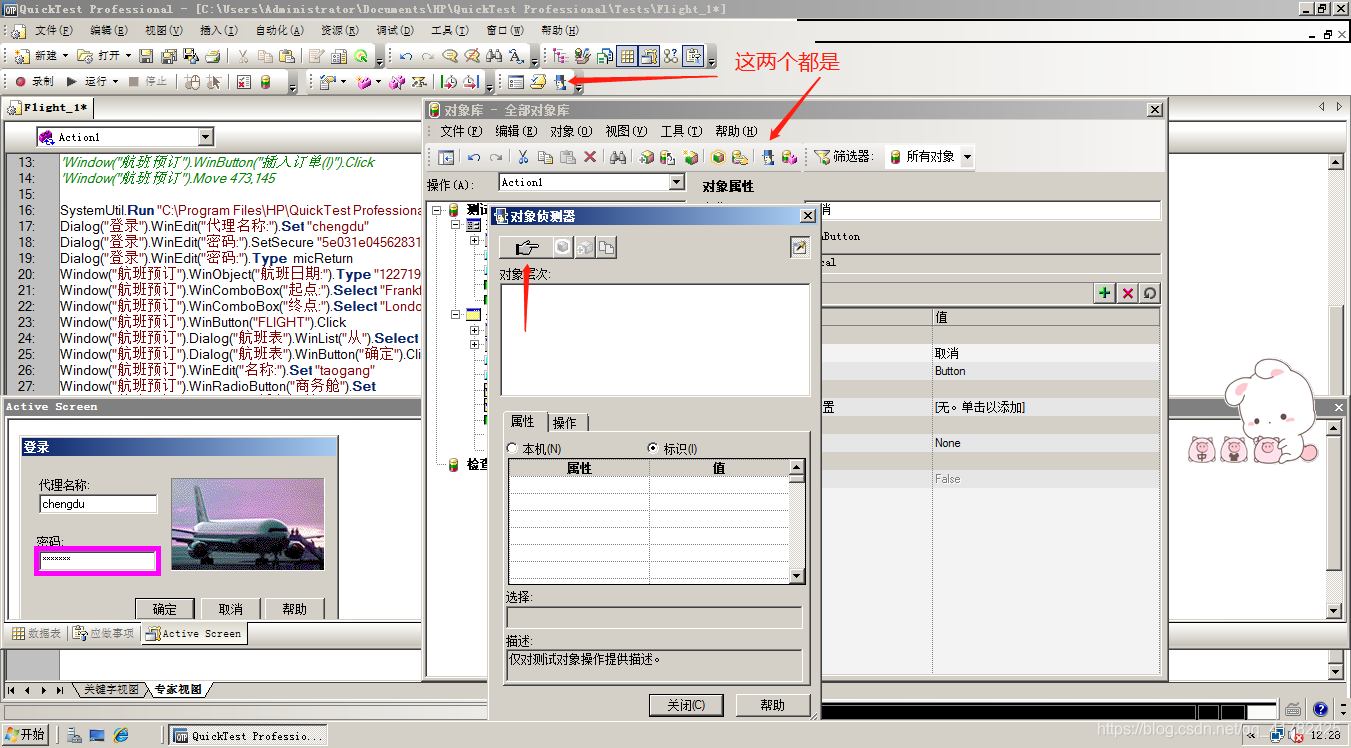Click the Undo arrow in main toolbar
The image size is (1351, 748).
[x=406, y=56]
